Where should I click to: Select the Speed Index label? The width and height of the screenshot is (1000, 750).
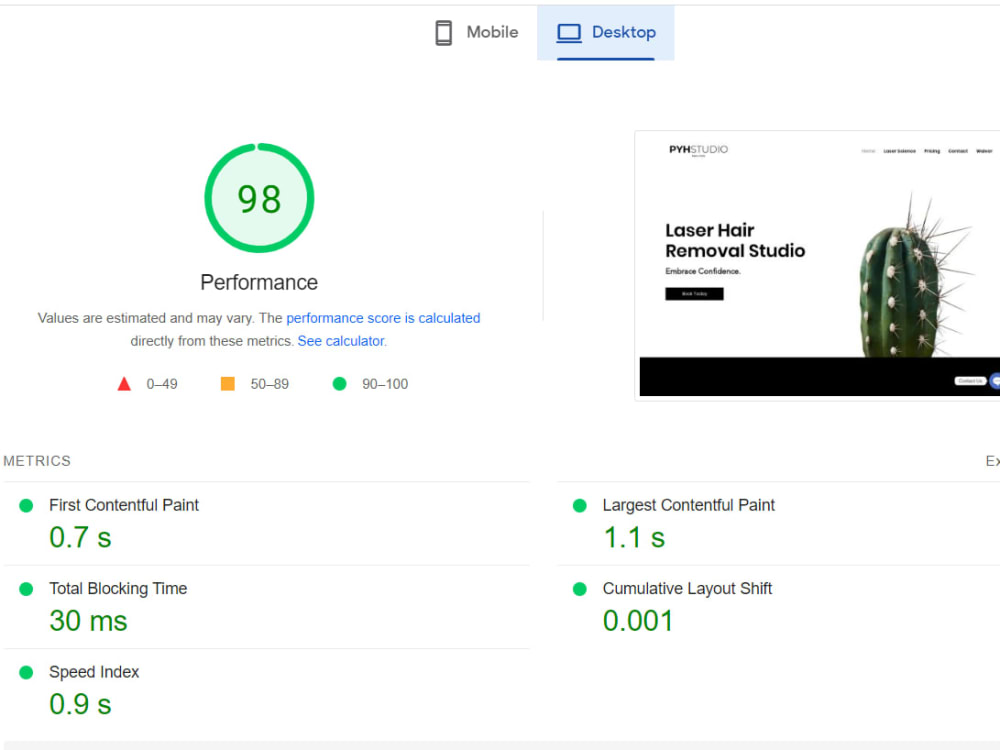94,672
